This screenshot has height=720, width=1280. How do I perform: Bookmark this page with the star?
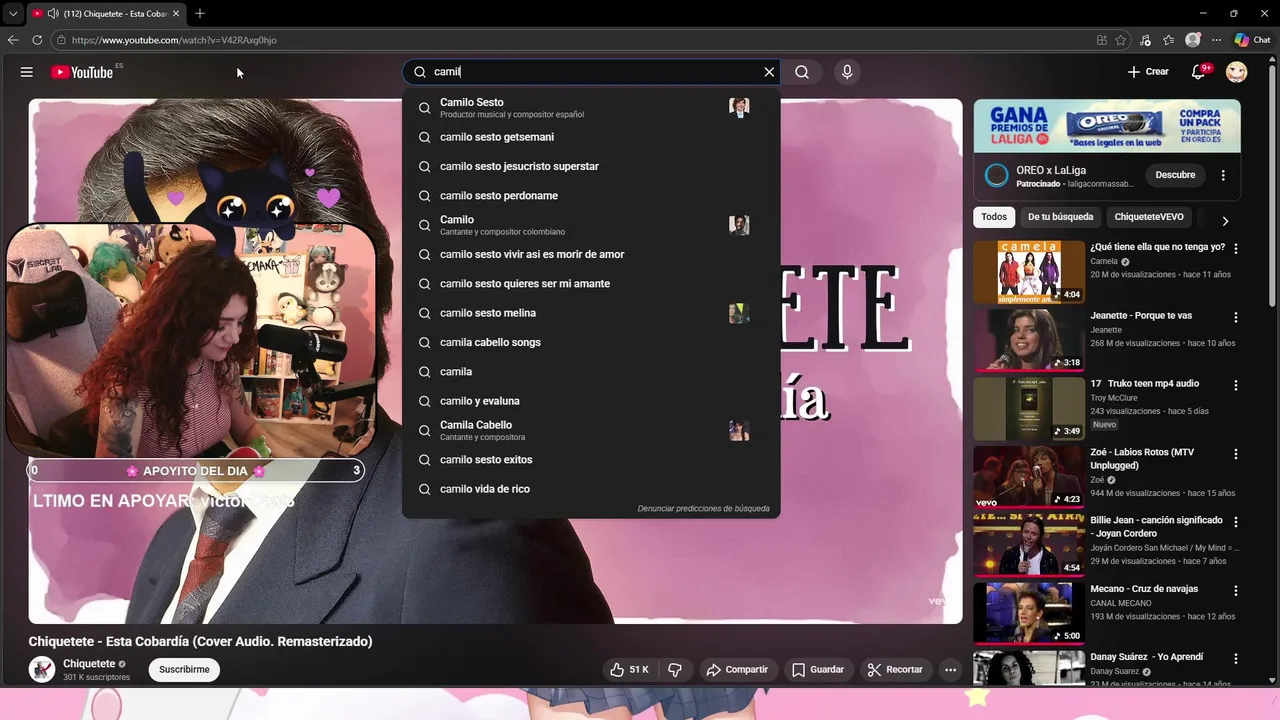tap(1121, 40)
